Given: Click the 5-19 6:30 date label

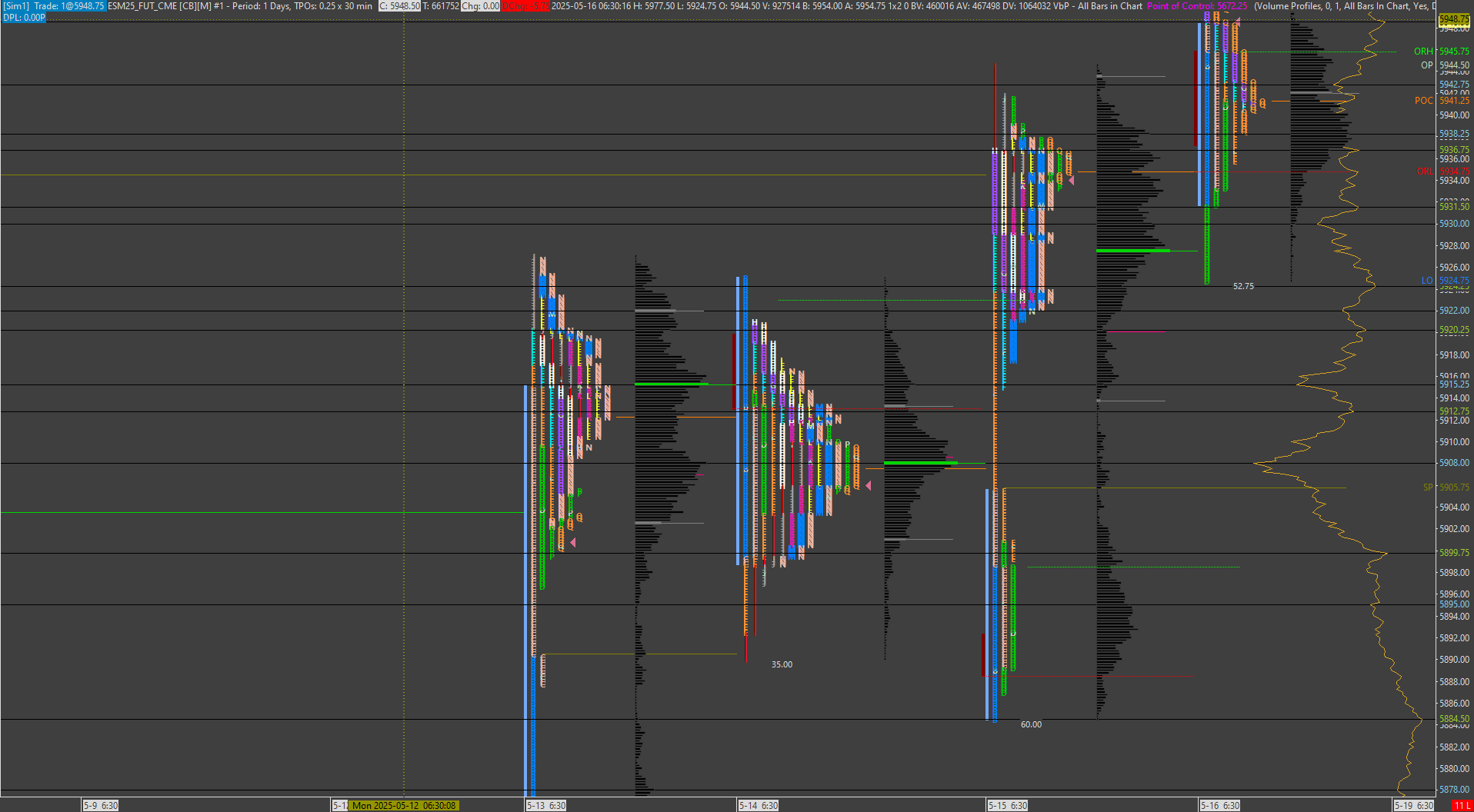Looking at the screenshot, I should pyautogui.click(x=1414, y=805).
